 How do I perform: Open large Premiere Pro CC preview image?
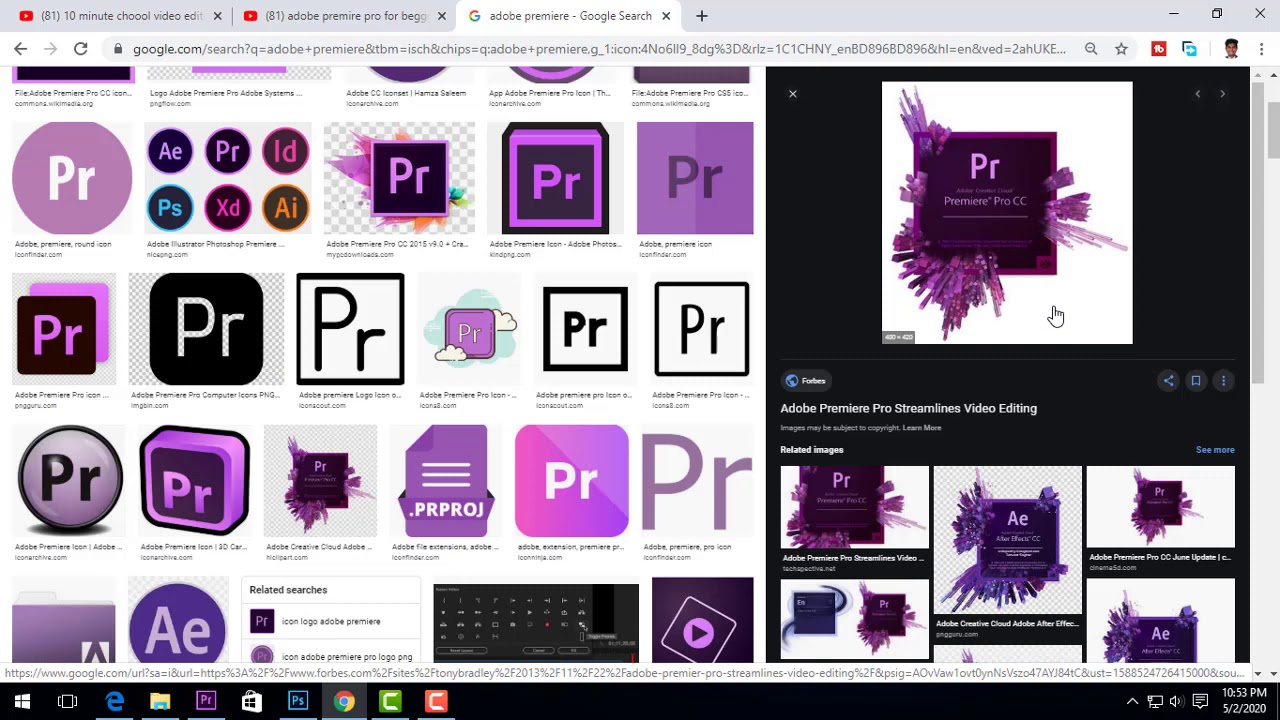tap(1007, 213)
